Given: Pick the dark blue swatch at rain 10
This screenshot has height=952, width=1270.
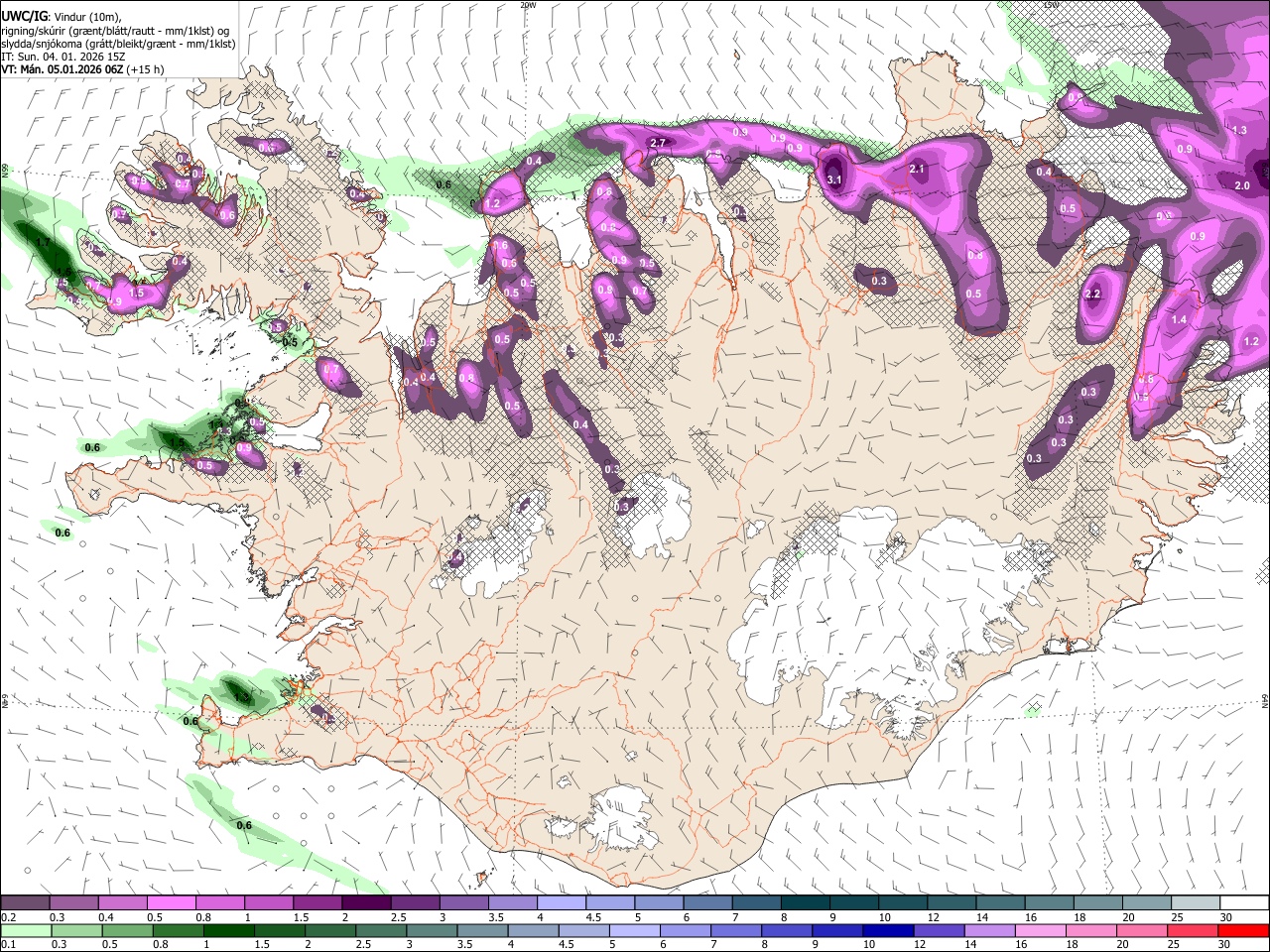Looking at the screenshot, I should click(x=888, y=931).
